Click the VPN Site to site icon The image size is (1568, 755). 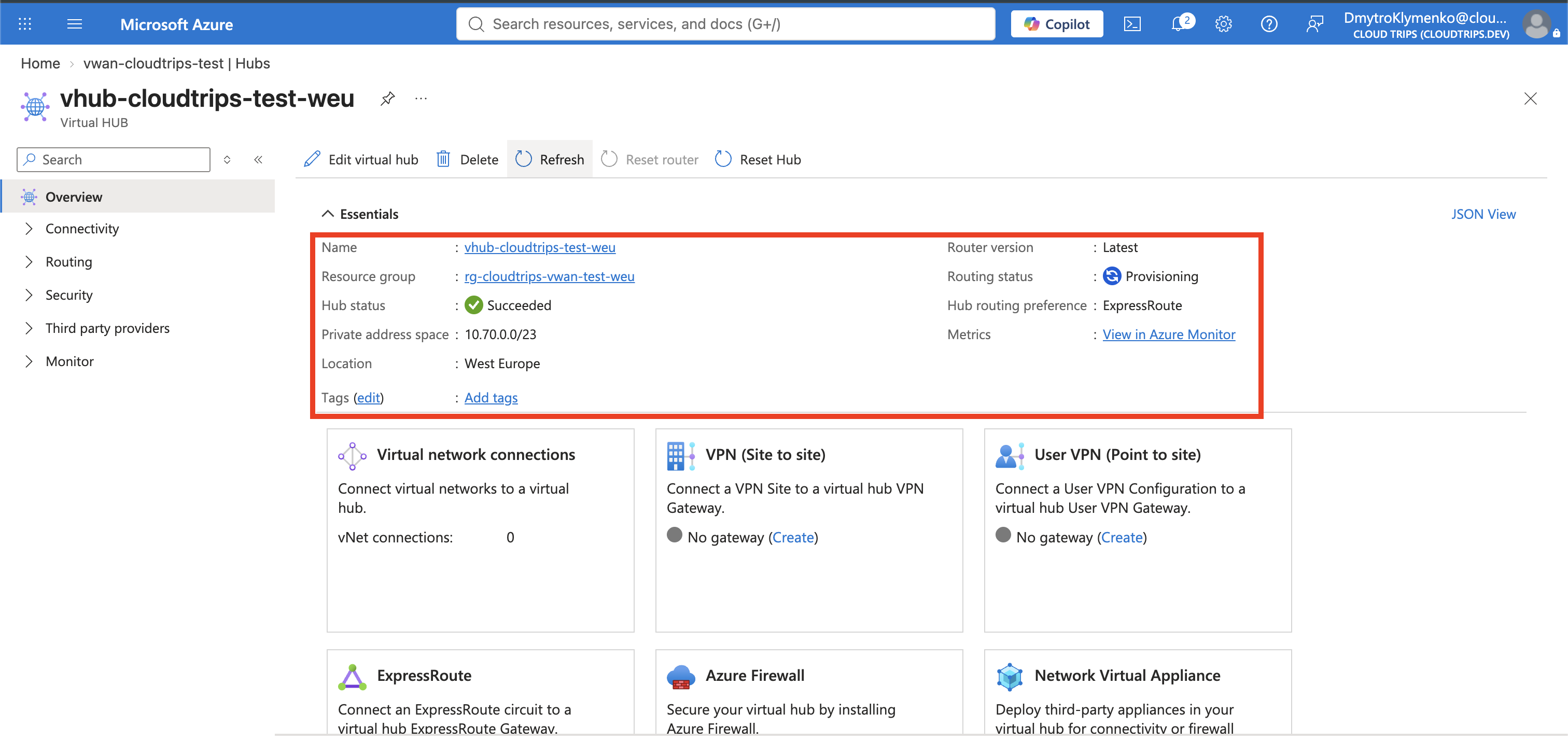(x=680, y=456)
